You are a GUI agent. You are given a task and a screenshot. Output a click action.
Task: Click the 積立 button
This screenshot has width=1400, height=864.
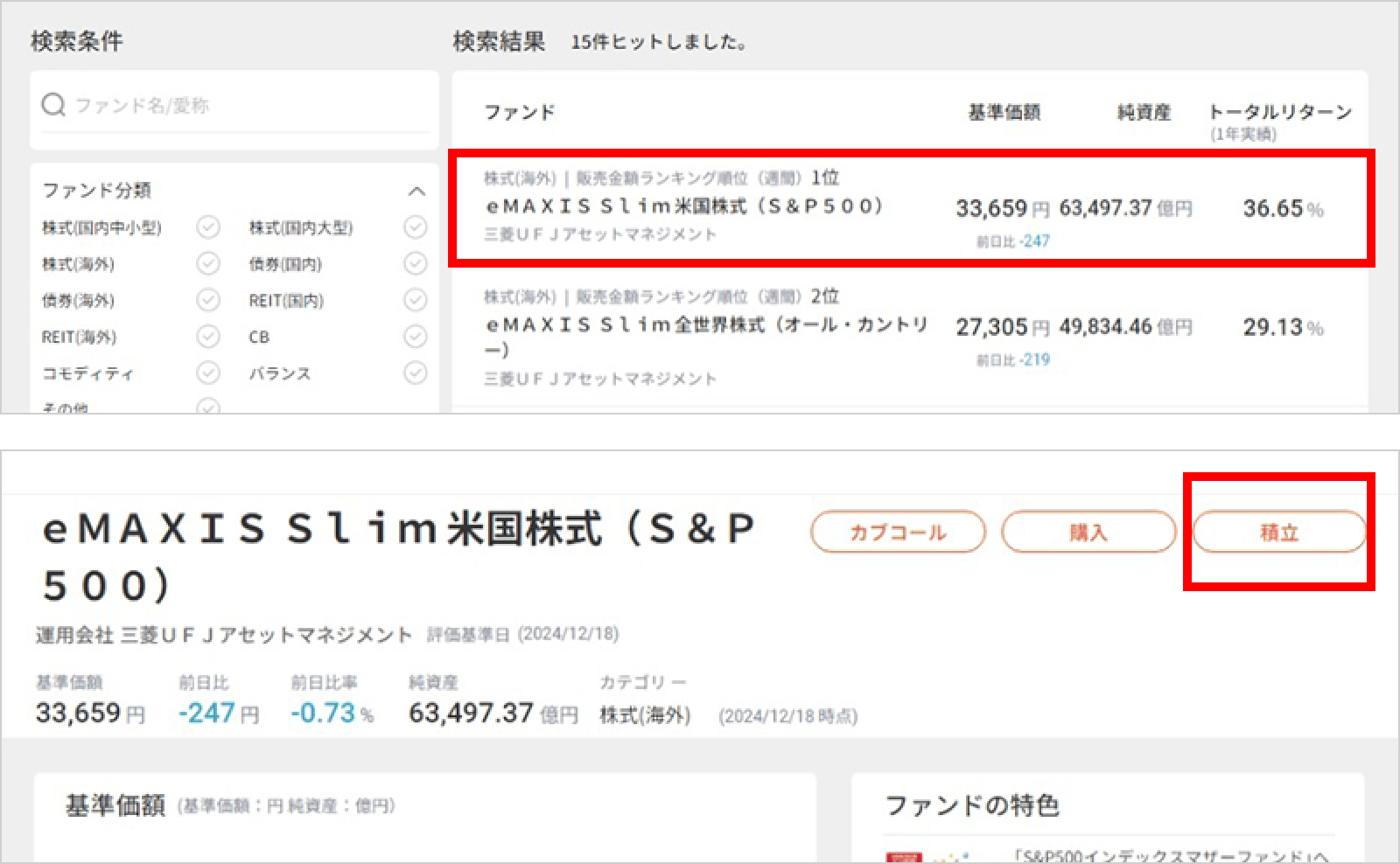point(1278,533)
